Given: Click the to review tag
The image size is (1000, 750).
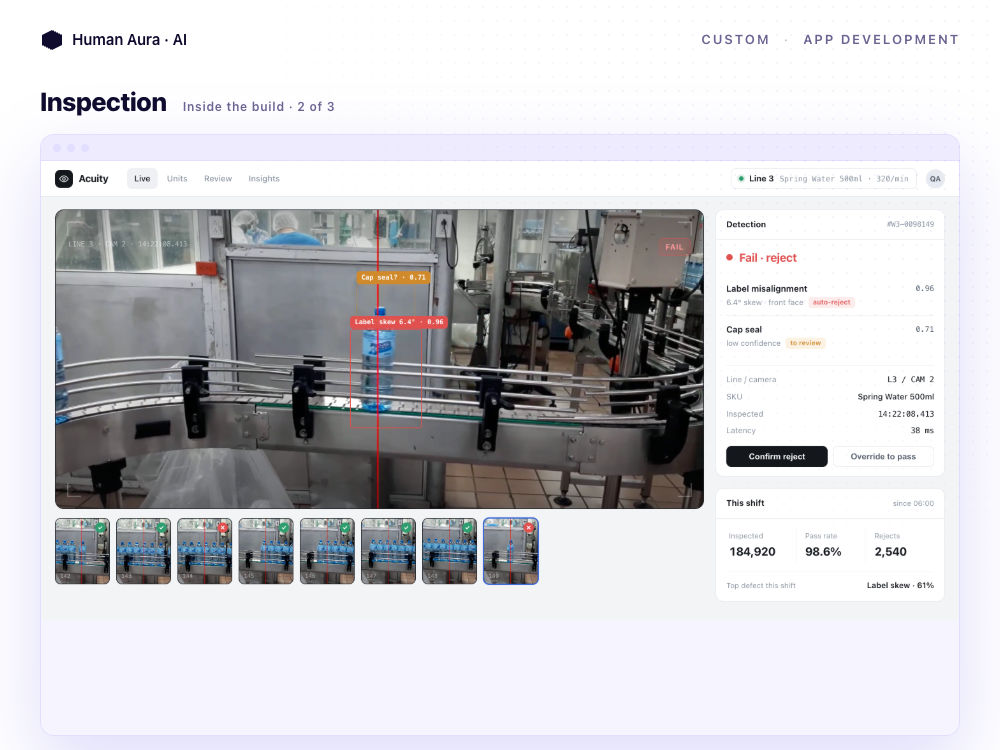Looking at the screenshot, I should click(805, 343).
